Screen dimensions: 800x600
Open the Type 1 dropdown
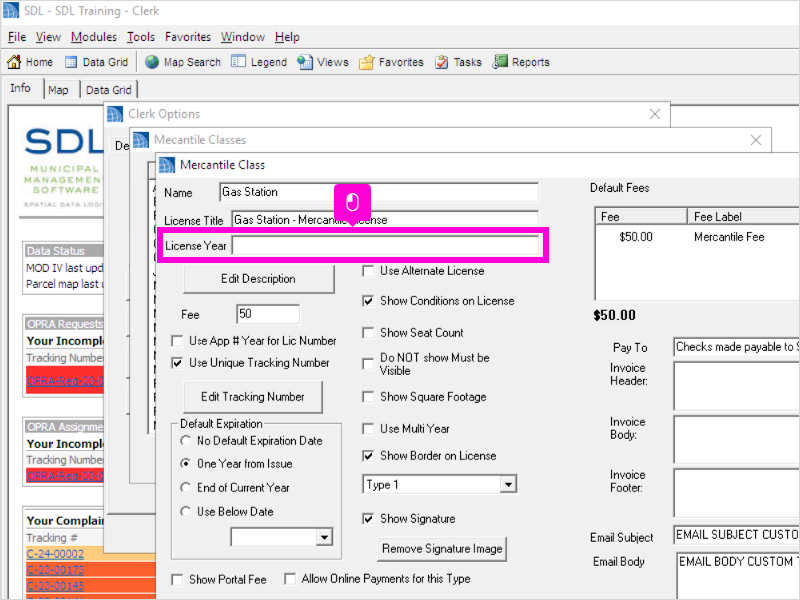point(508,484)
